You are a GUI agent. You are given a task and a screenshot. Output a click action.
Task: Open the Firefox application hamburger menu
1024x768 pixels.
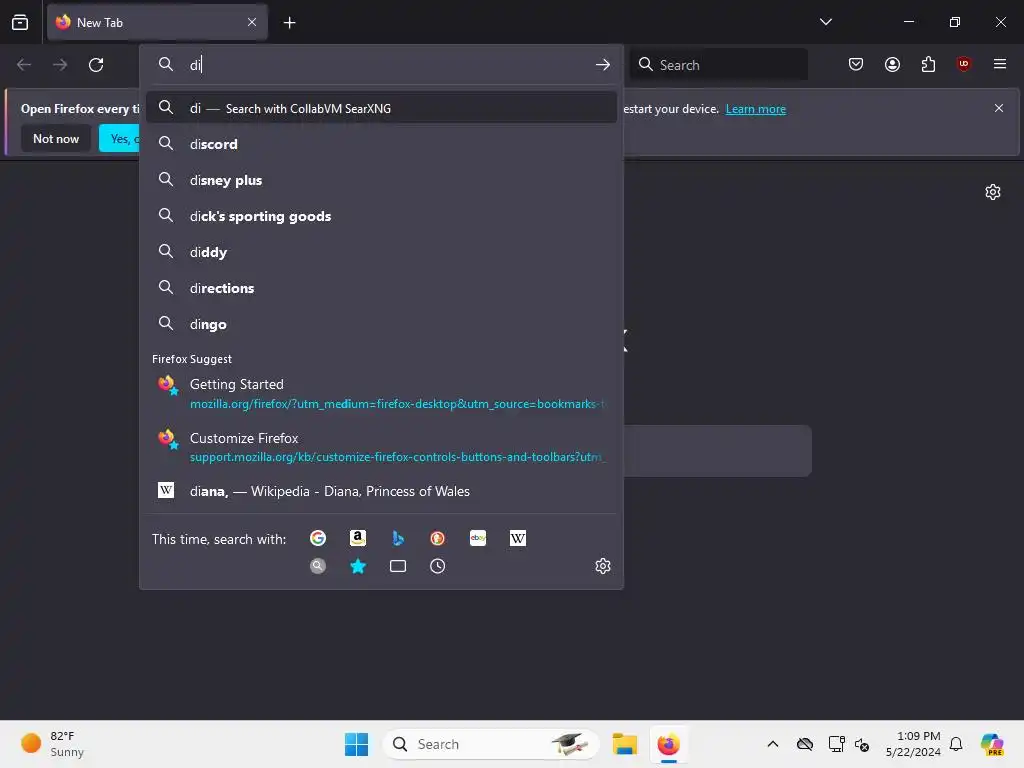click(1000, 64)
